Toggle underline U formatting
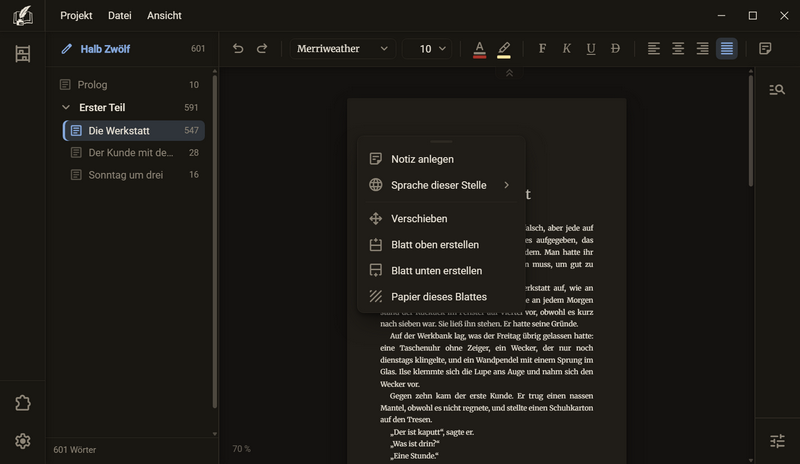 [x=591, y=48]
